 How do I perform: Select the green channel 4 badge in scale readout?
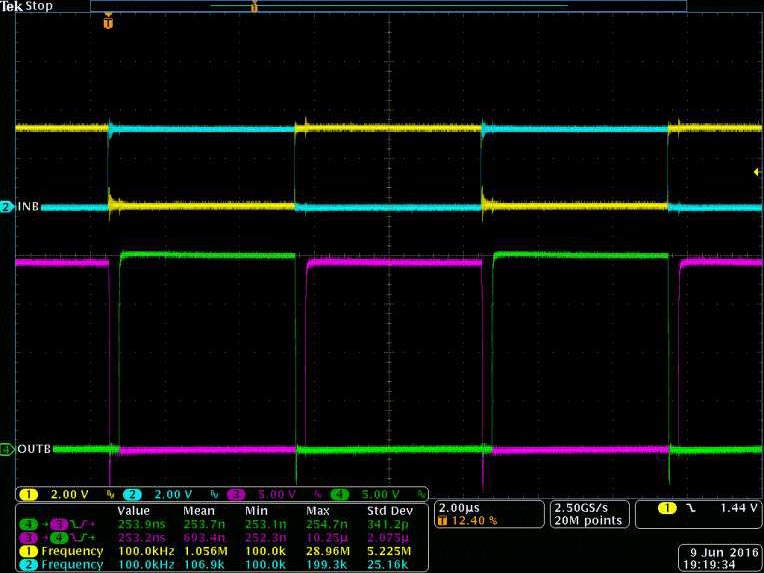click(x=340, y=495)
